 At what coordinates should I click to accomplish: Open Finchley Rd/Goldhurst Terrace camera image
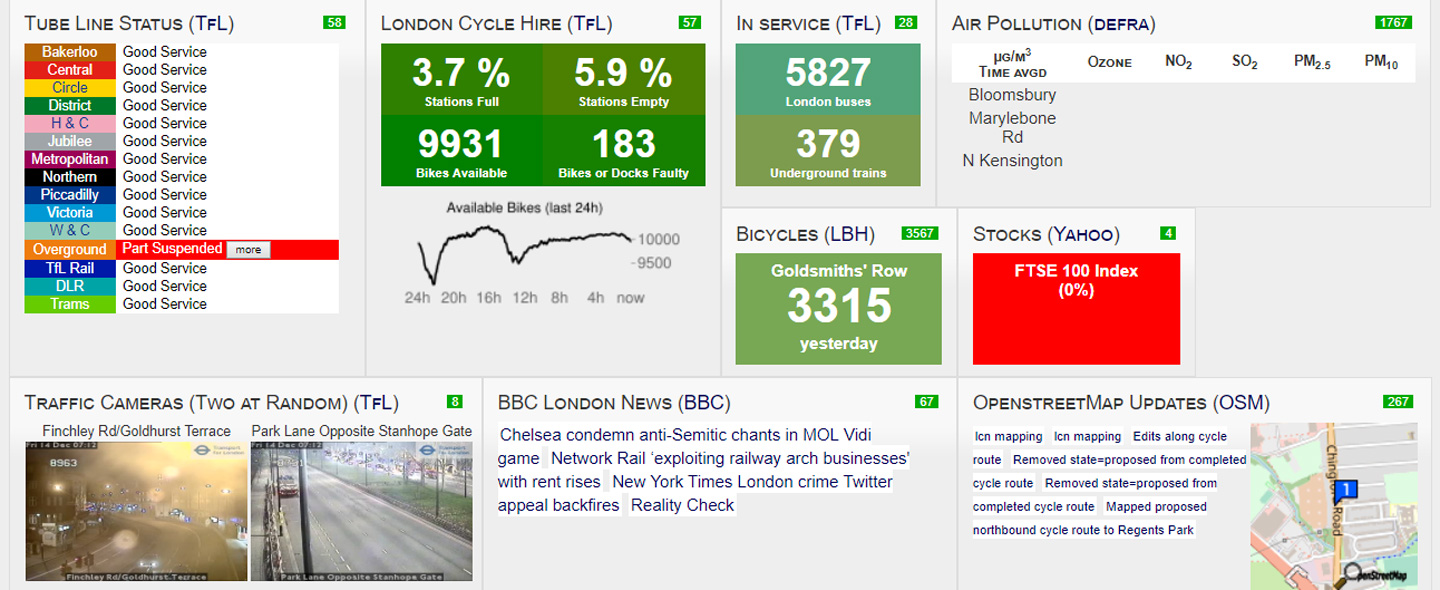coord(136,512)
